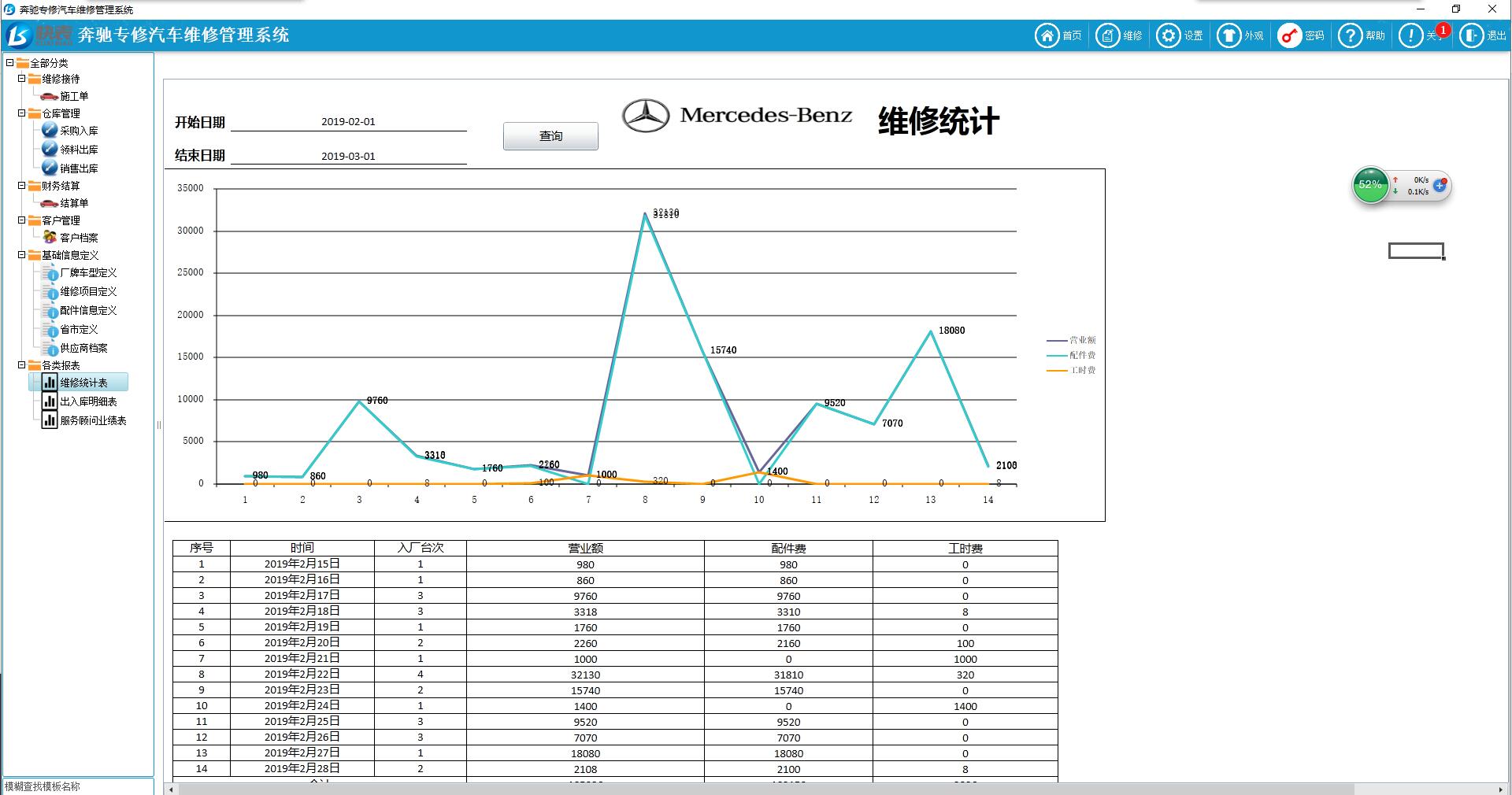1512x795 pixels.
Task: Select the 2019年2月17日 date cell
Action: click(302, 596)
